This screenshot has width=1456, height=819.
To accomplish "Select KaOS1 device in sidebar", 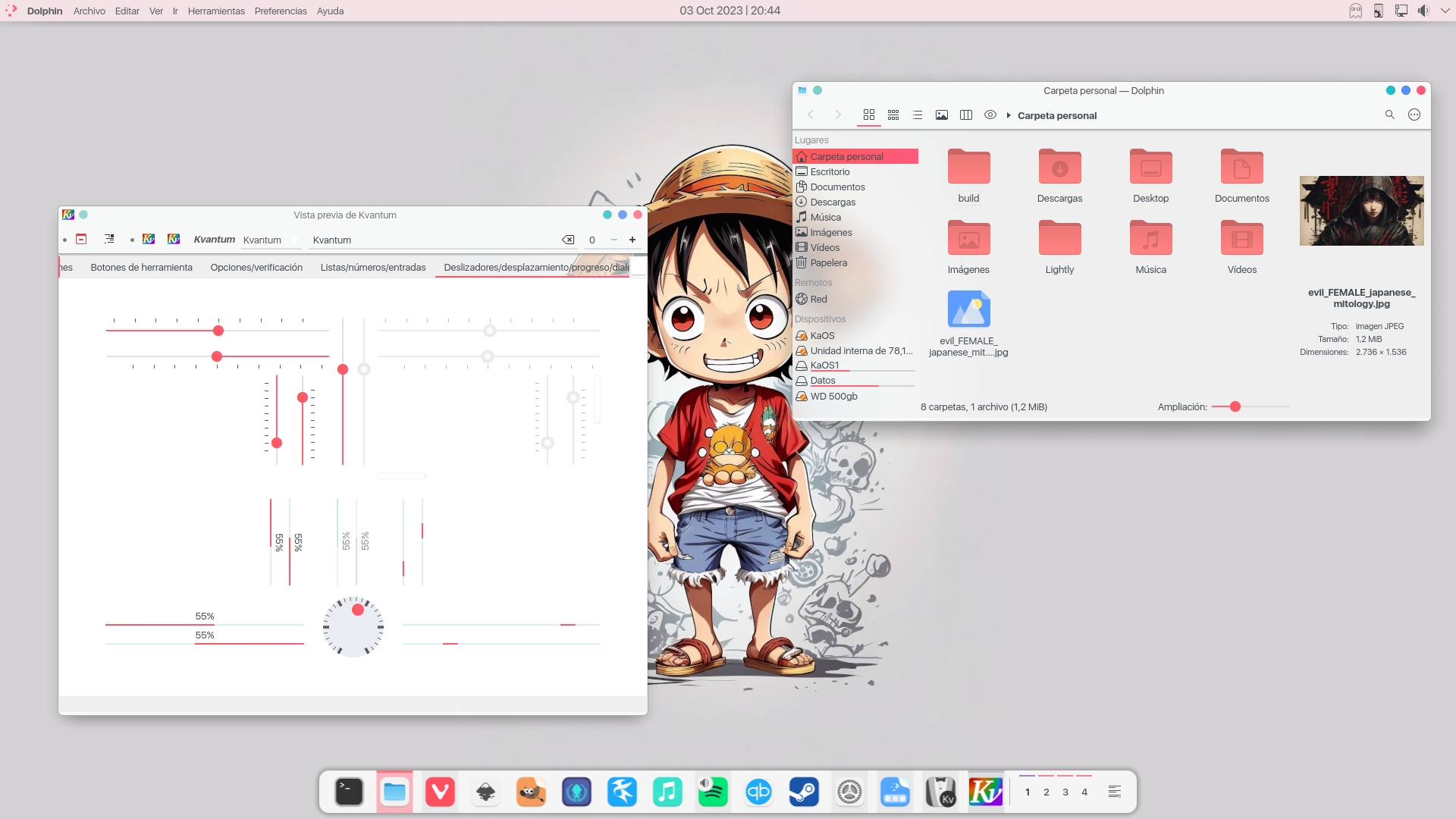I will tap(855, 366).
